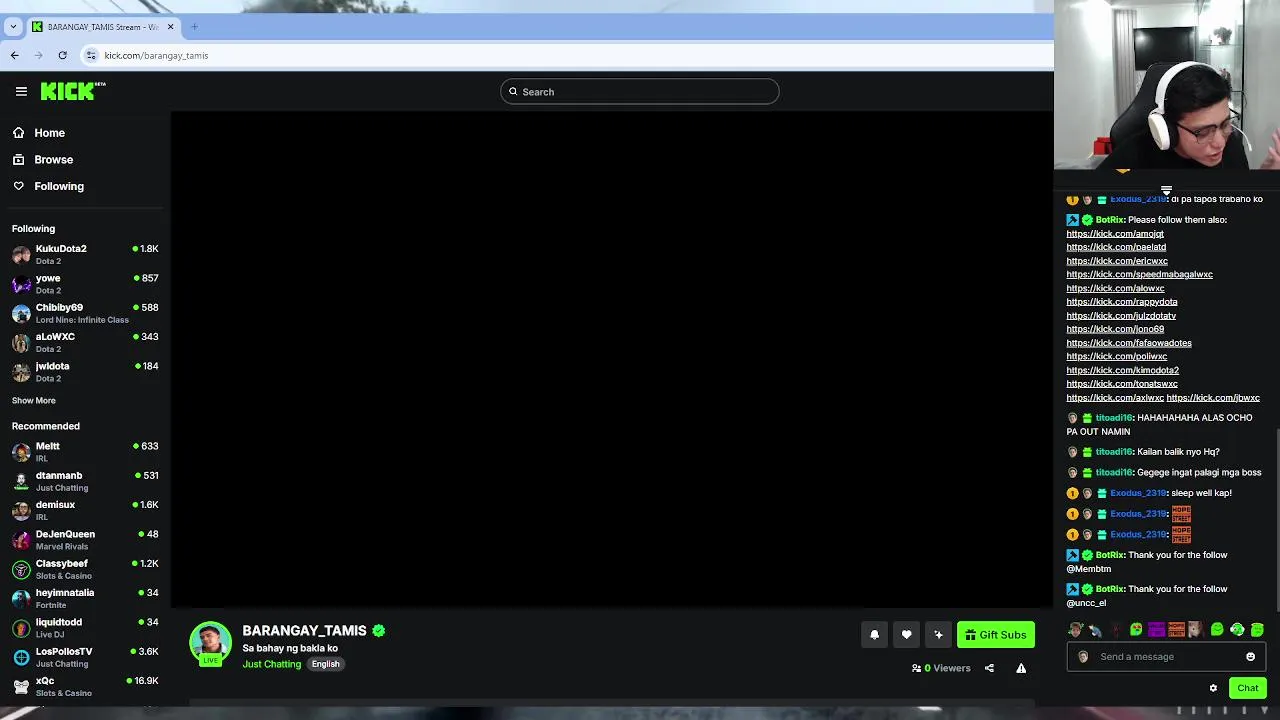Open heyimnatalia Fortnite channel
The width and height of the screenshot is (1280, 720).
[85, 598]
